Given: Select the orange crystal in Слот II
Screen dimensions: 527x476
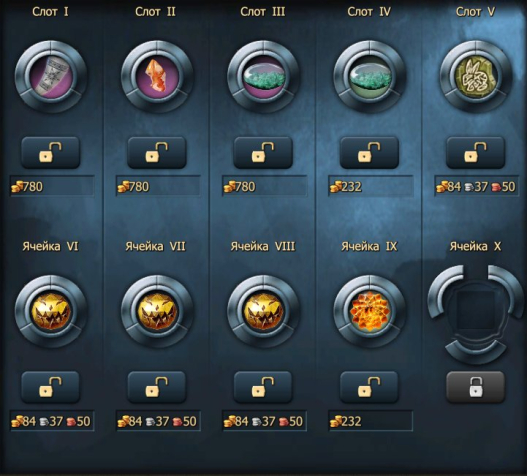Looking at the screenshot, I should coord(157,77).
